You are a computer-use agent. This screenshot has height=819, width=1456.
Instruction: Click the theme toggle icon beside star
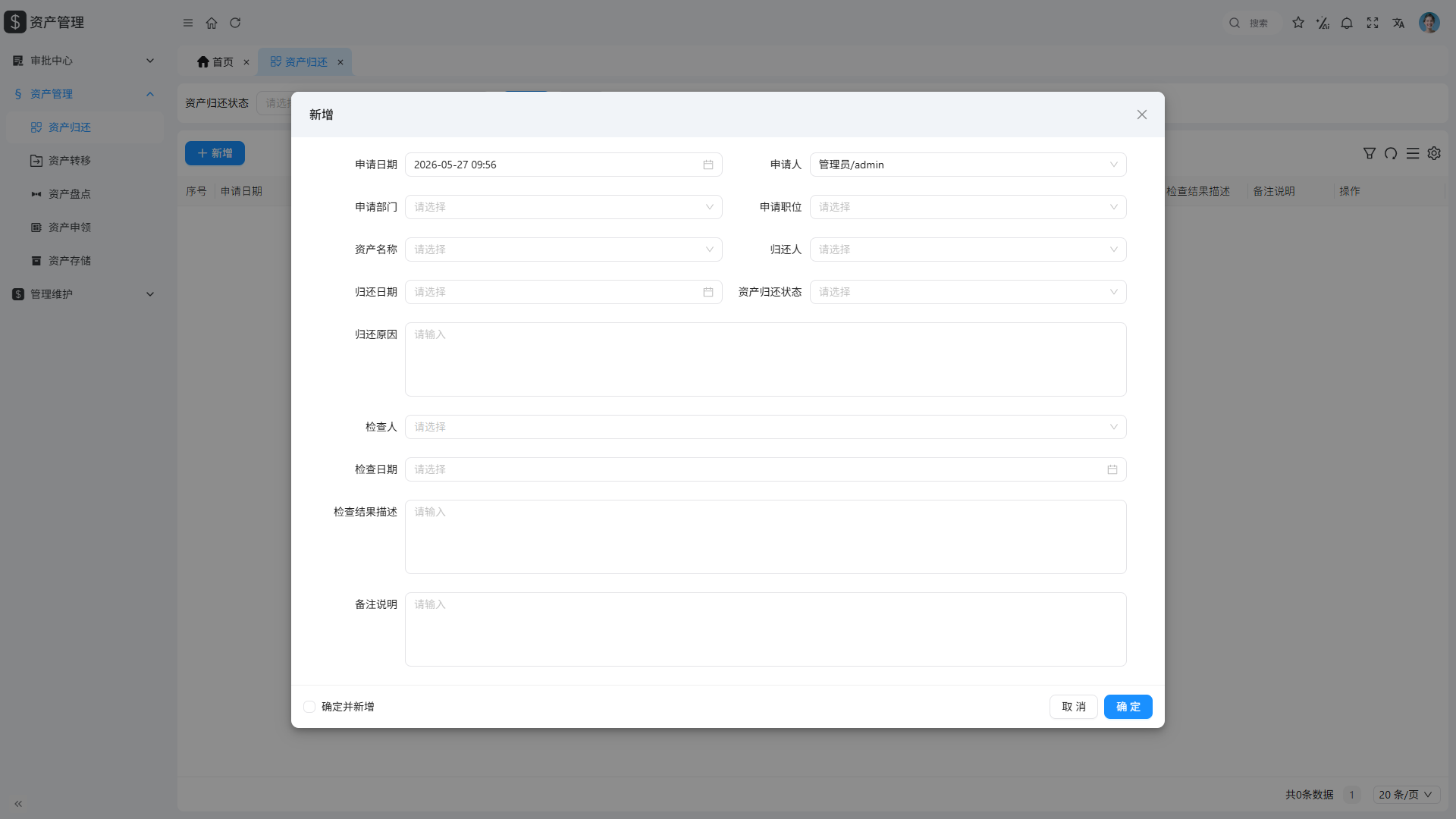click(x=1323, y=23)
